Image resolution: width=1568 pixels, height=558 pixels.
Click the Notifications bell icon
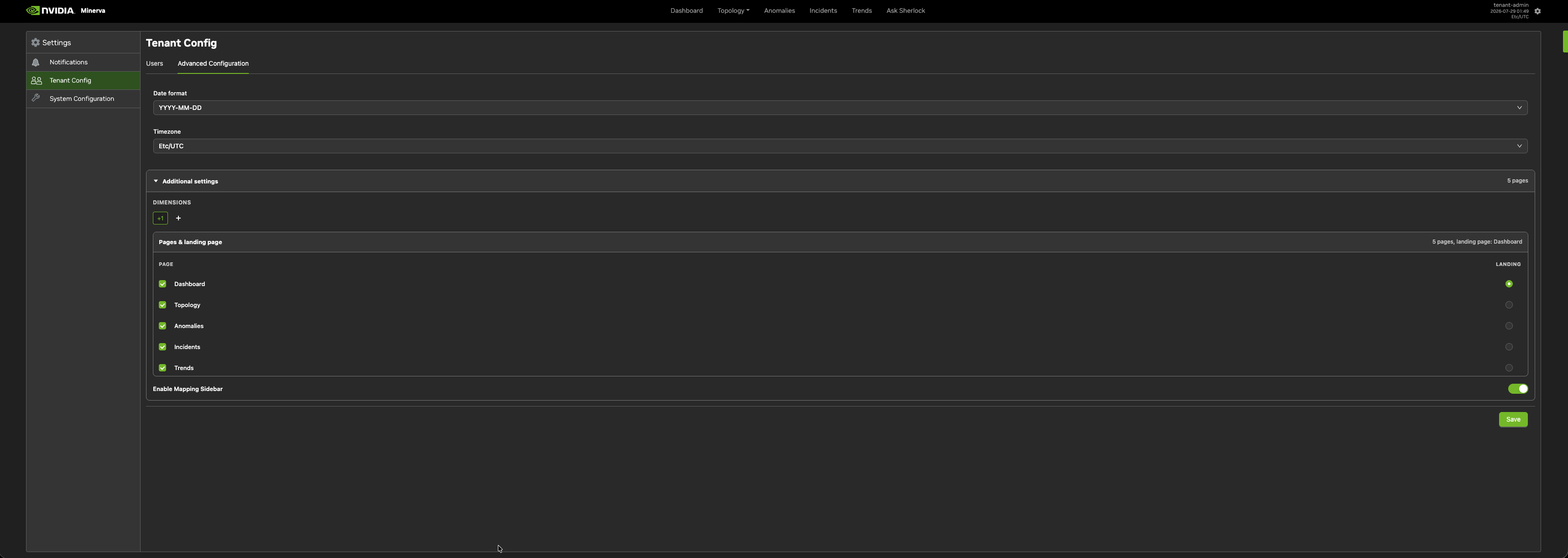[x=36, y=63]
